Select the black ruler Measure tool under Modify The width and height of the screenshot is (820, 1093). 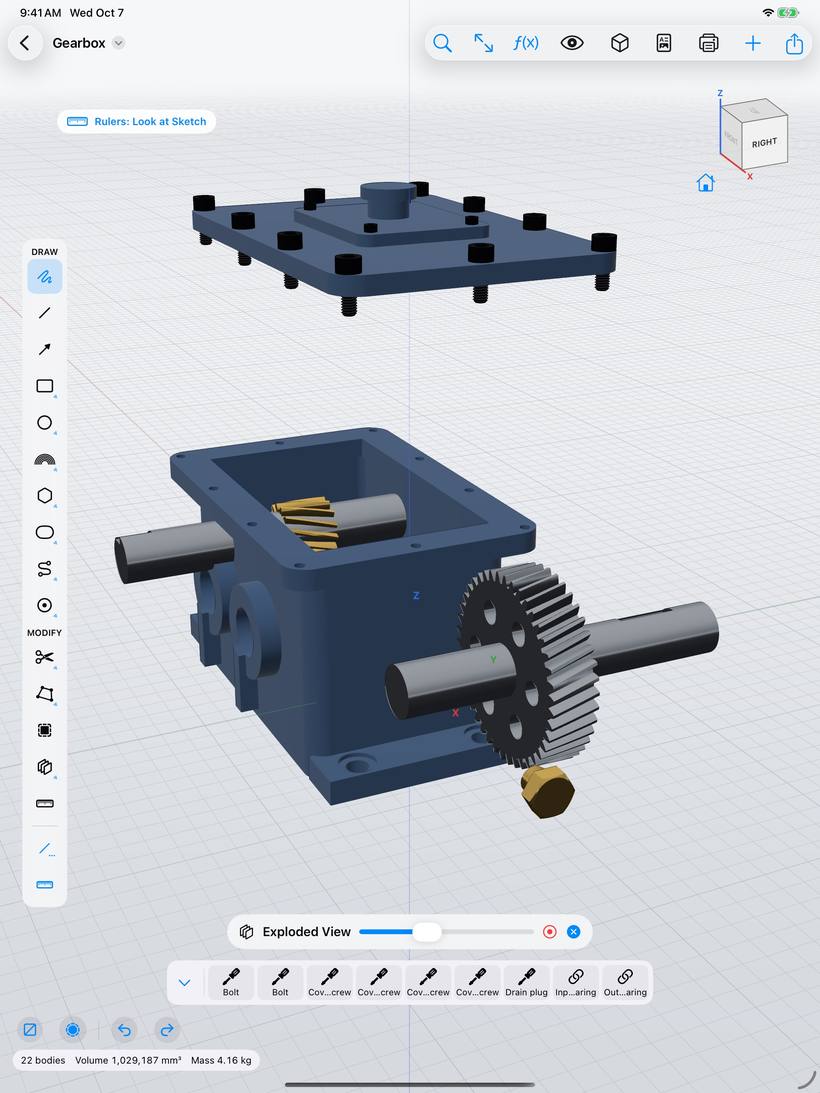pyautogui.click(x=45, y=803)
